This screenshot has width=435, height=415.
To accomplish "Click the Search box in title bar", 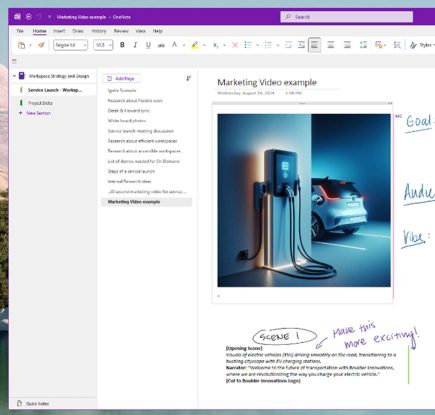I will click(347, 17).
